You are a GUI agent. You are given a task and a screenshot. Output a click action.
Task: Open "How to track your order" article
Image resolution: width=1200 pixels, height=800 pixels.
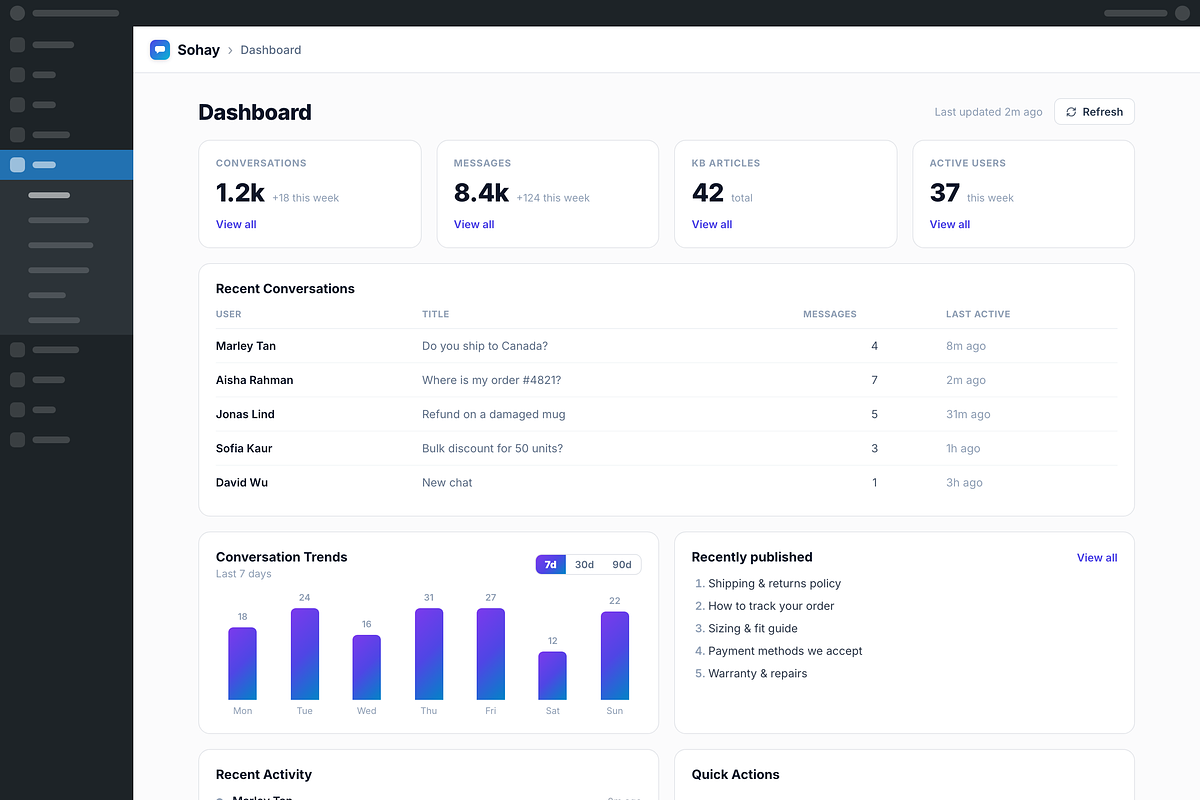click(771, 606)
